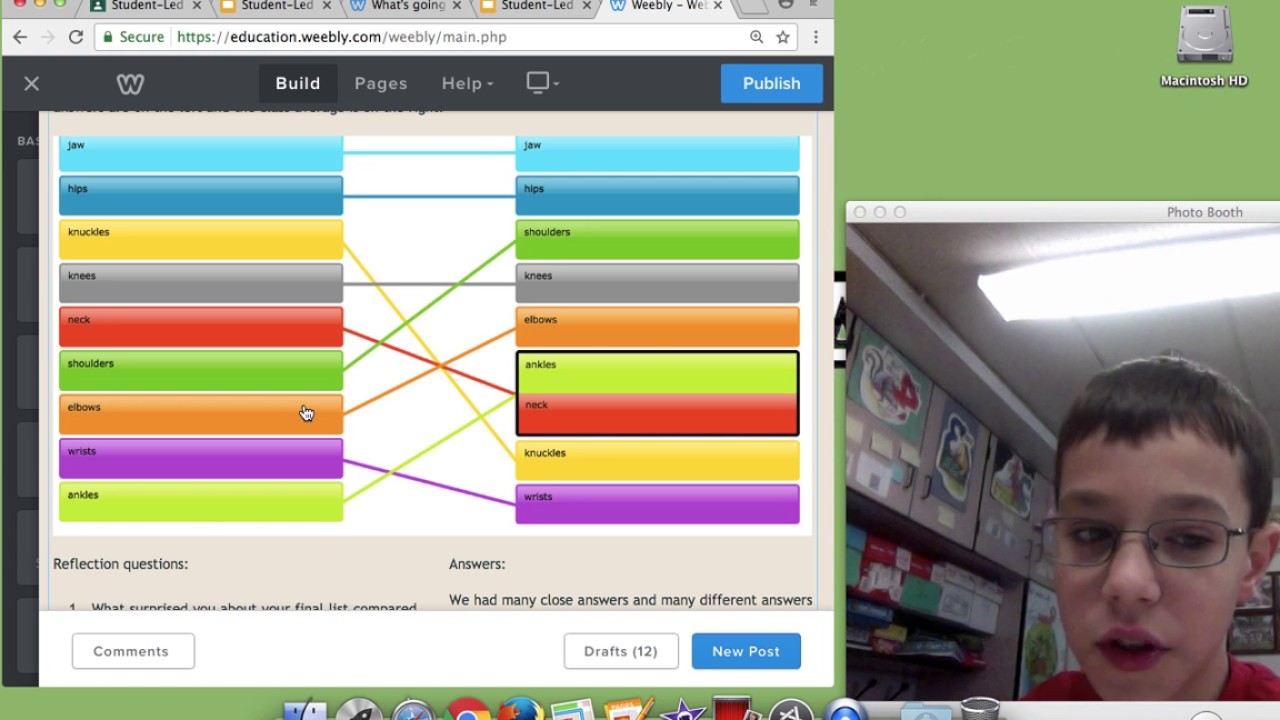Image resolution: width=1280 pixels, height=720 pixels.
Task: Open the device preview dropdown
Action: 543,83
